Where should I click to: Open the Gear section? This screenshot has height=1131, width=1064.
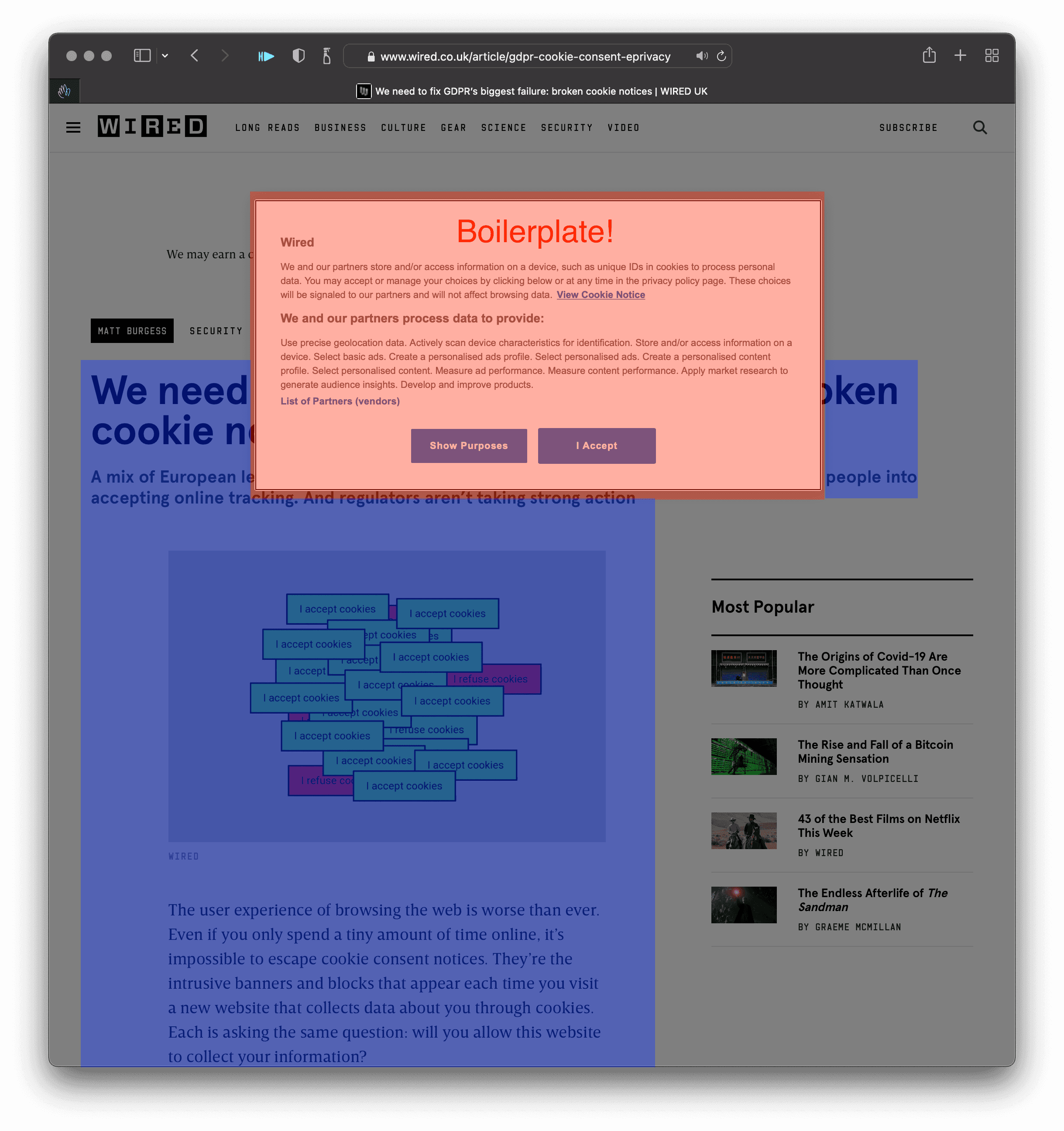click(x=453, y=127)
